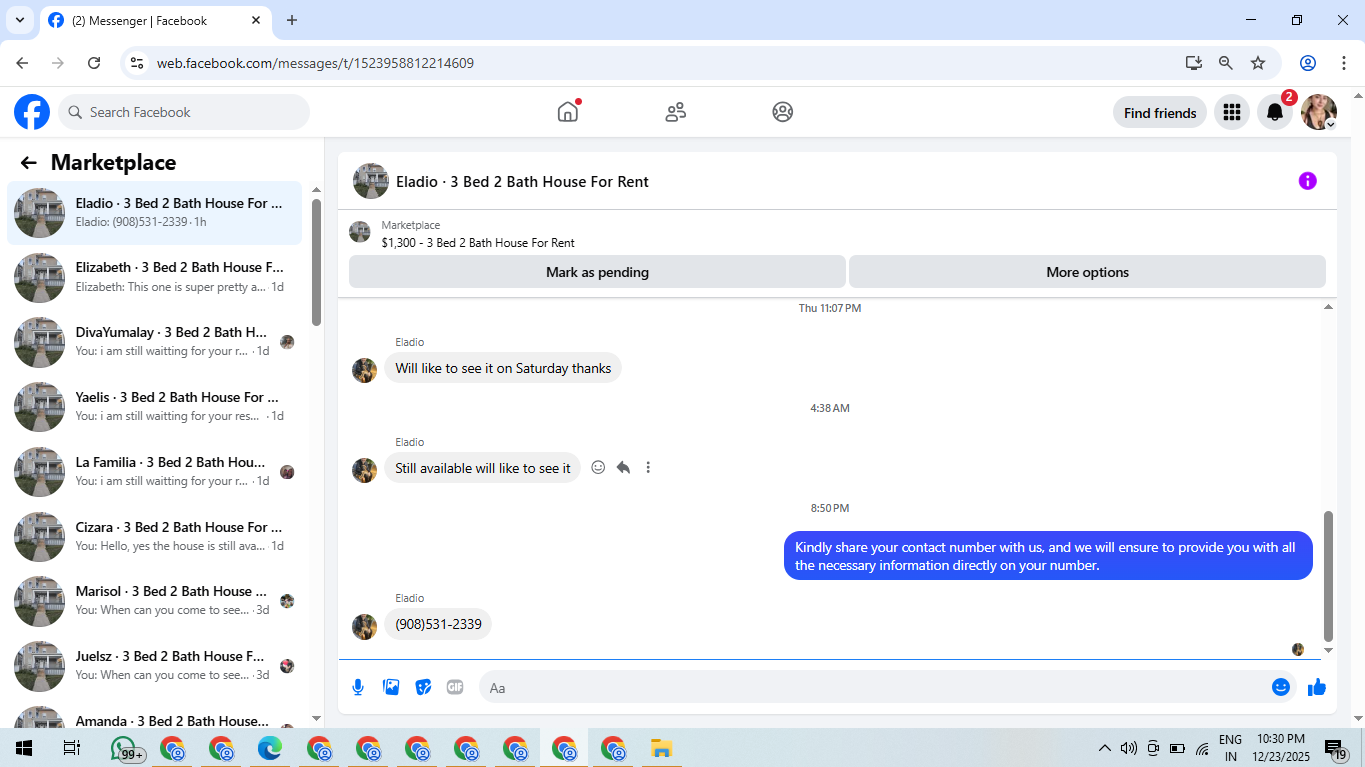This screenshot has width=1365, height=767.
Task: Open more menu for 'Still available' message
Action: pos(648,467)
